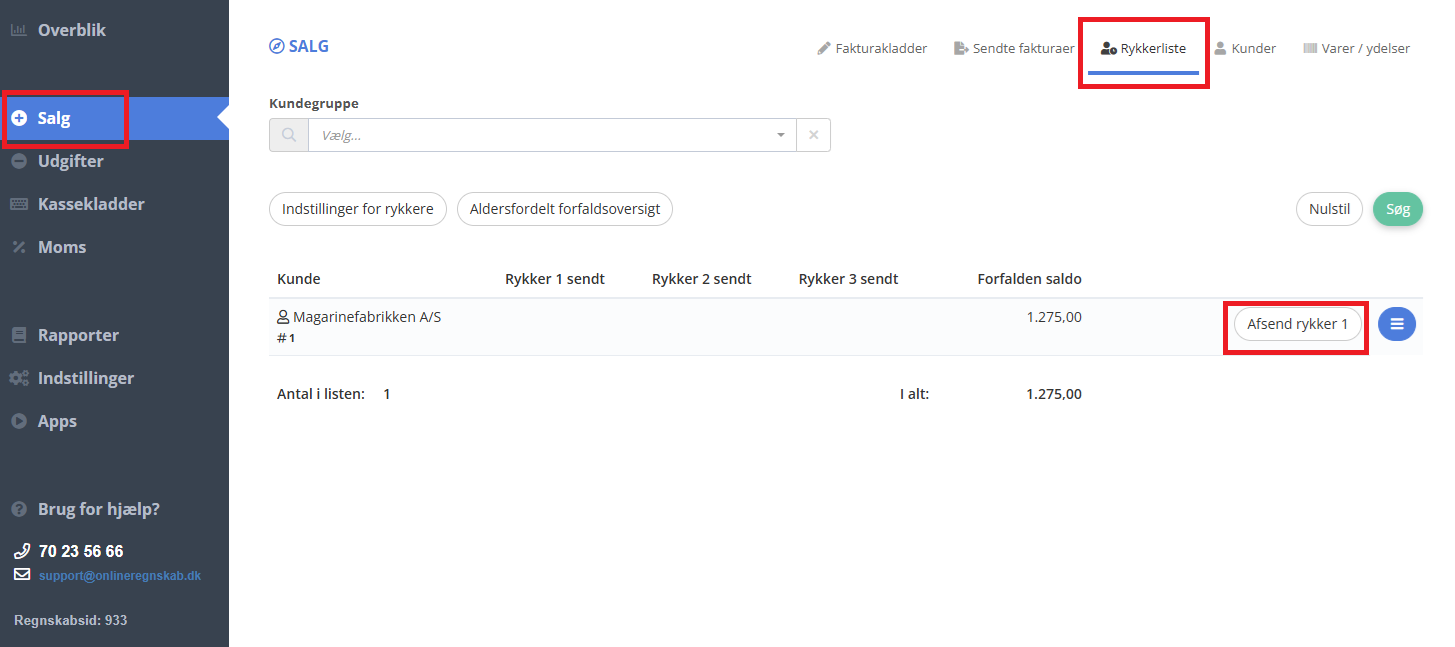The height and width of the screenshot is (647, 1455).
Task: Switch to the Fakturakladder tab
Action: (x=872, y=48)
